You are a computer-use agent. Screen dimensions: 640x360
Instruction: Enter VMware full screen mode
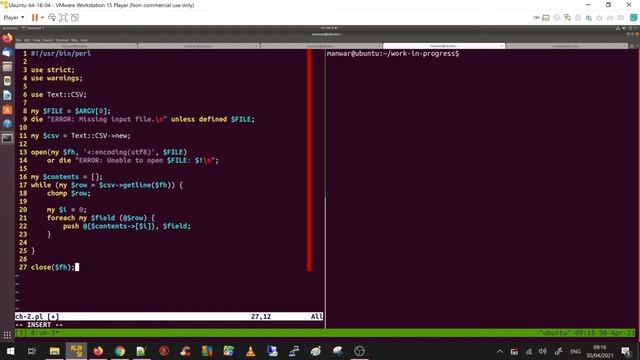click(63, 18)
